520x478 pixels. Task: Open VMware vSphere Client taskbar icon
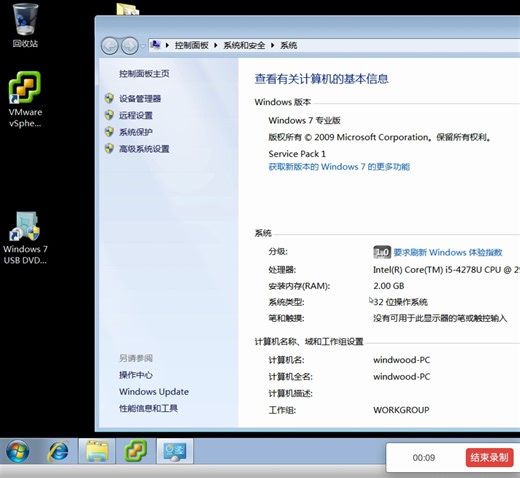pyautogui.click(x=136, y=451)
